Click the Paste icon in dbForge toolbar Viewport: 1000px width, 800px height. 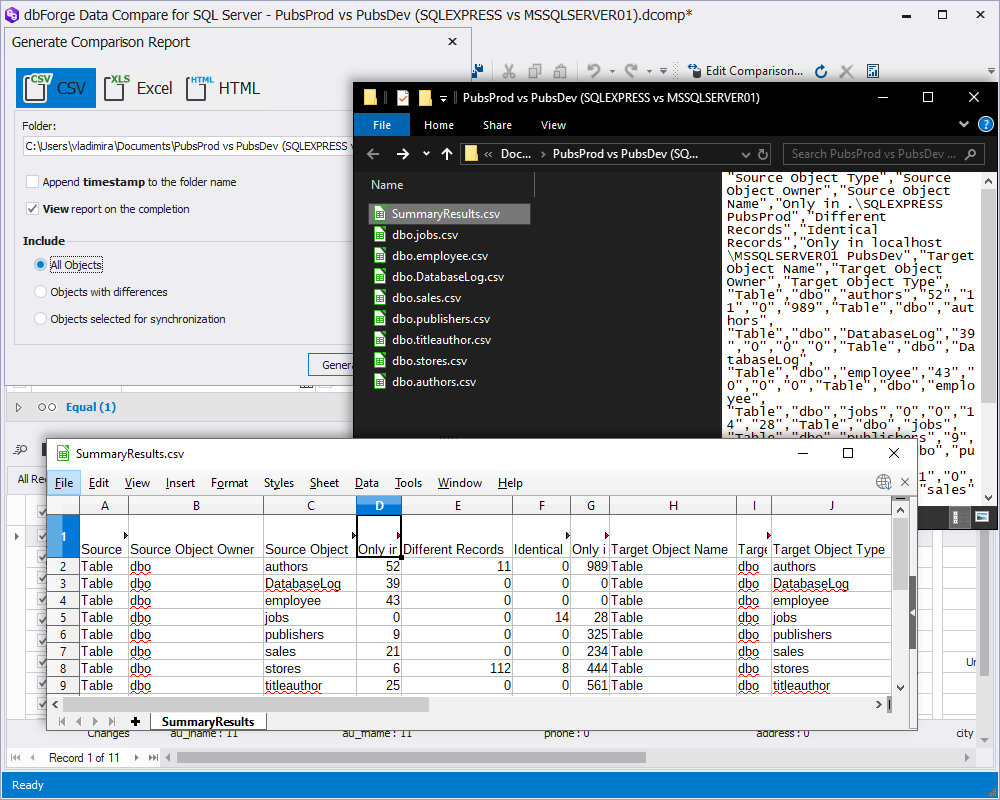[x=560, y=71]
